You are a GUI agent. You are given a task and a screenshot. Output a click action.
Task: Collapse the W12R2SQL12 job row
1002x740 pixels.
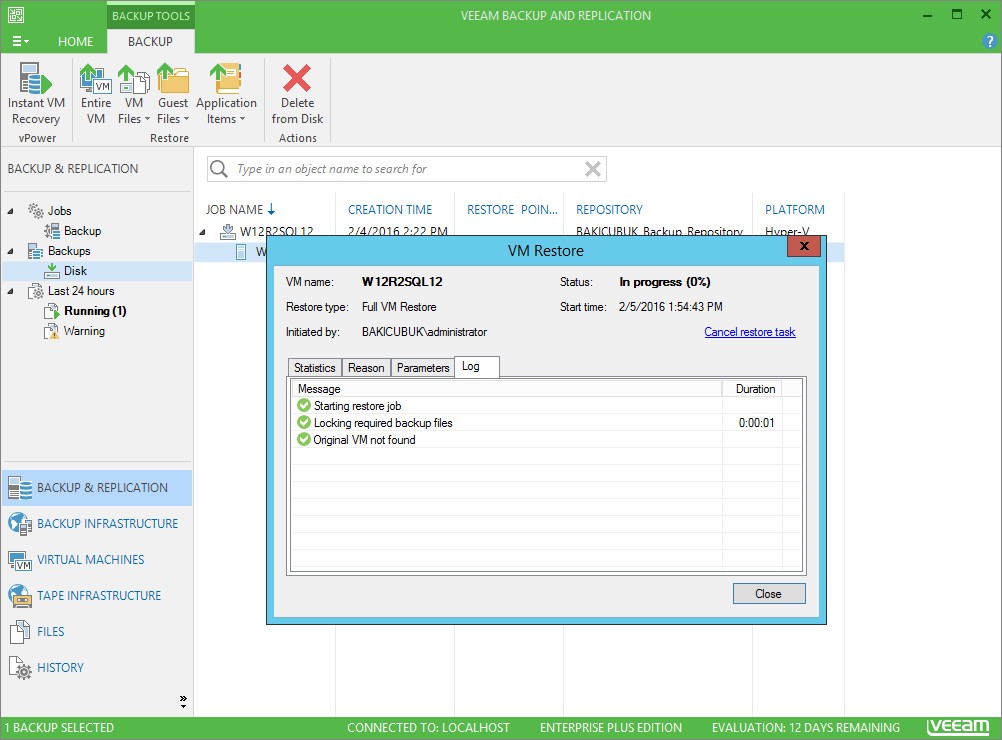click(x=203, y=231)
